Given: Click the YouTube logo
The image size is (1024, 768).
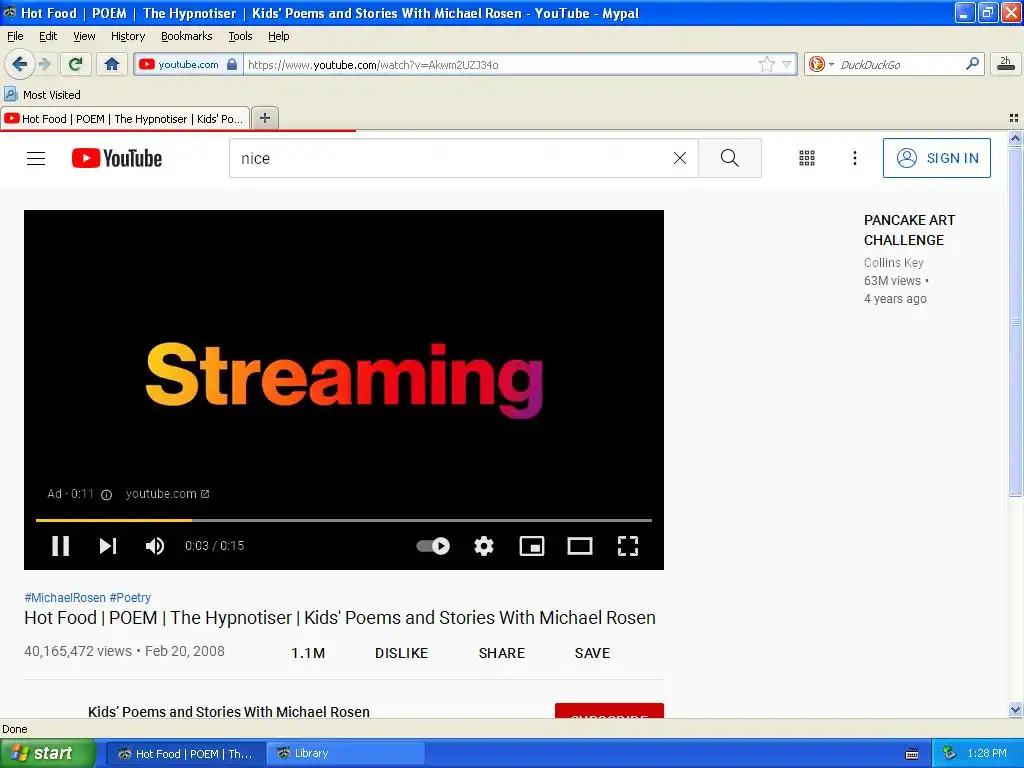Looking at the screenshot, I should click(117, 158).
